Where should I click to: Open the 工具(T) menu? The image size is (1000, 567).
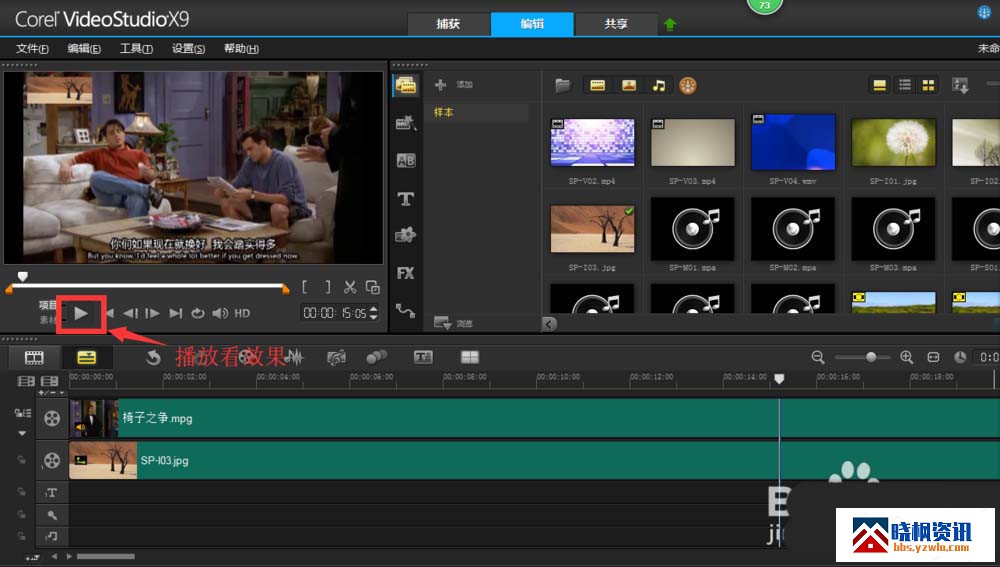point(136,48)
